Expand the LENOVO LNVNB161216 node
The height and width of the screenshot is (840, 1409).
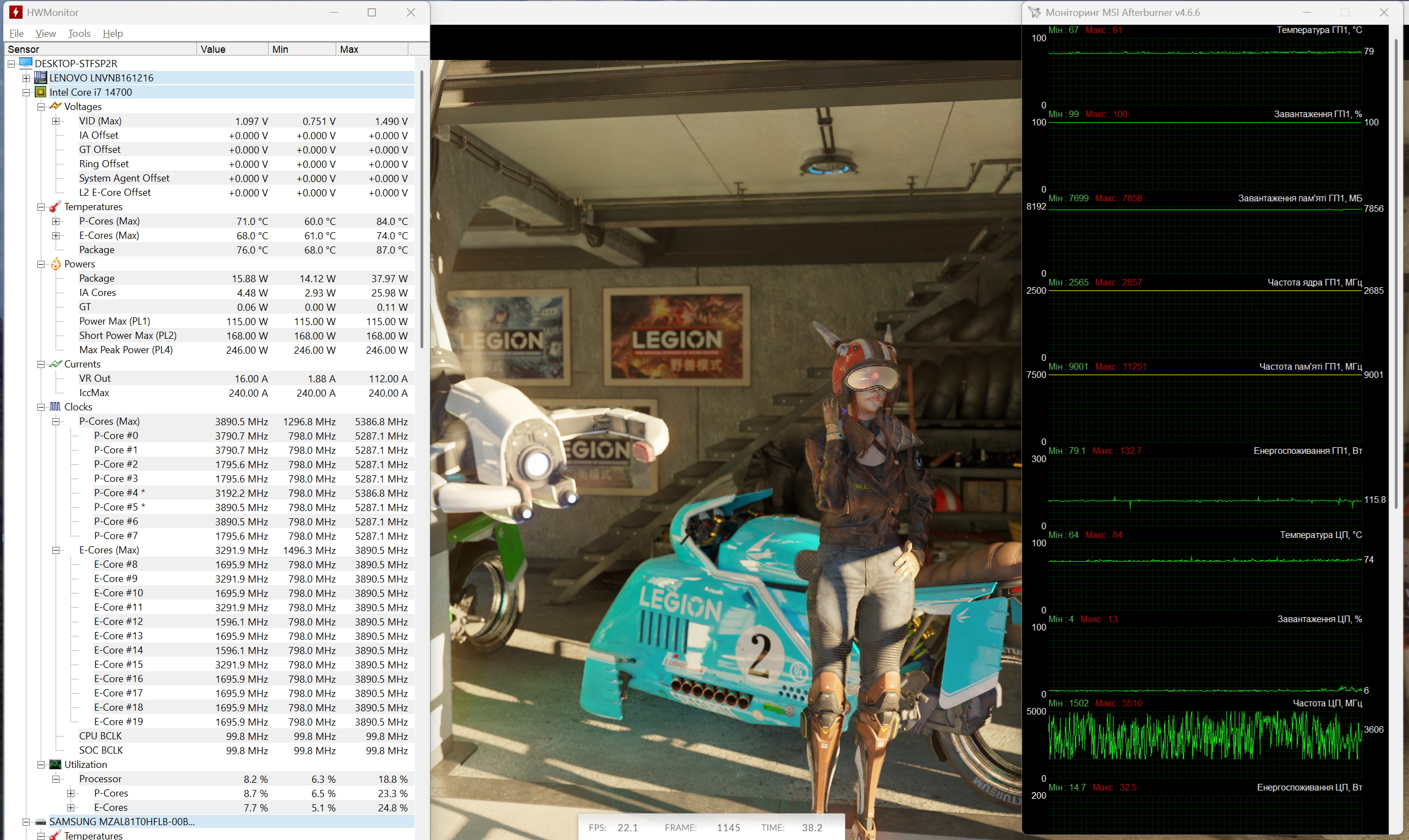point(26,78)
